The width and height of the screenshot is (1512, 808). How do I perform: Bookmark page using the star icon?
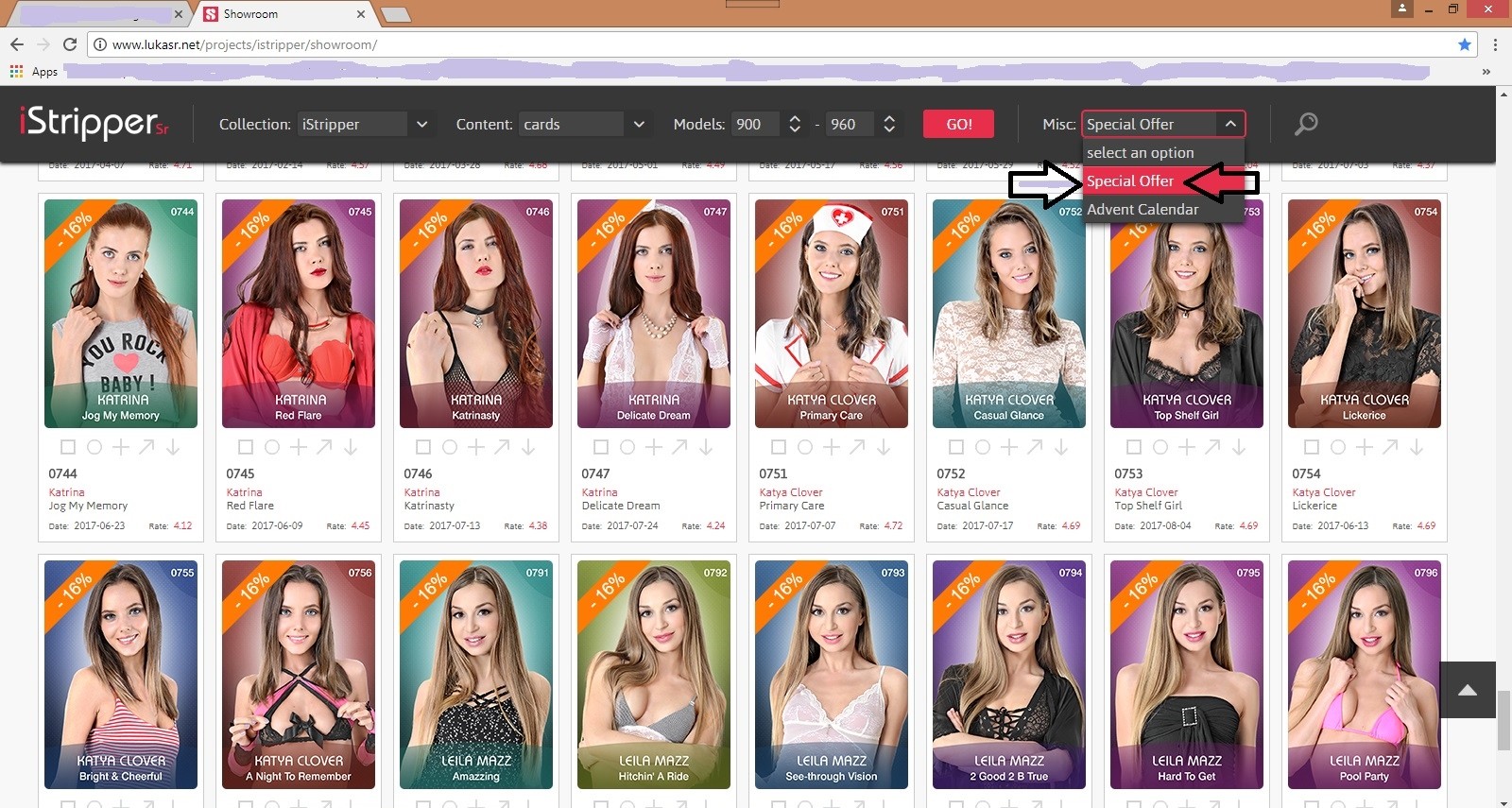[x=1465, y=44]
